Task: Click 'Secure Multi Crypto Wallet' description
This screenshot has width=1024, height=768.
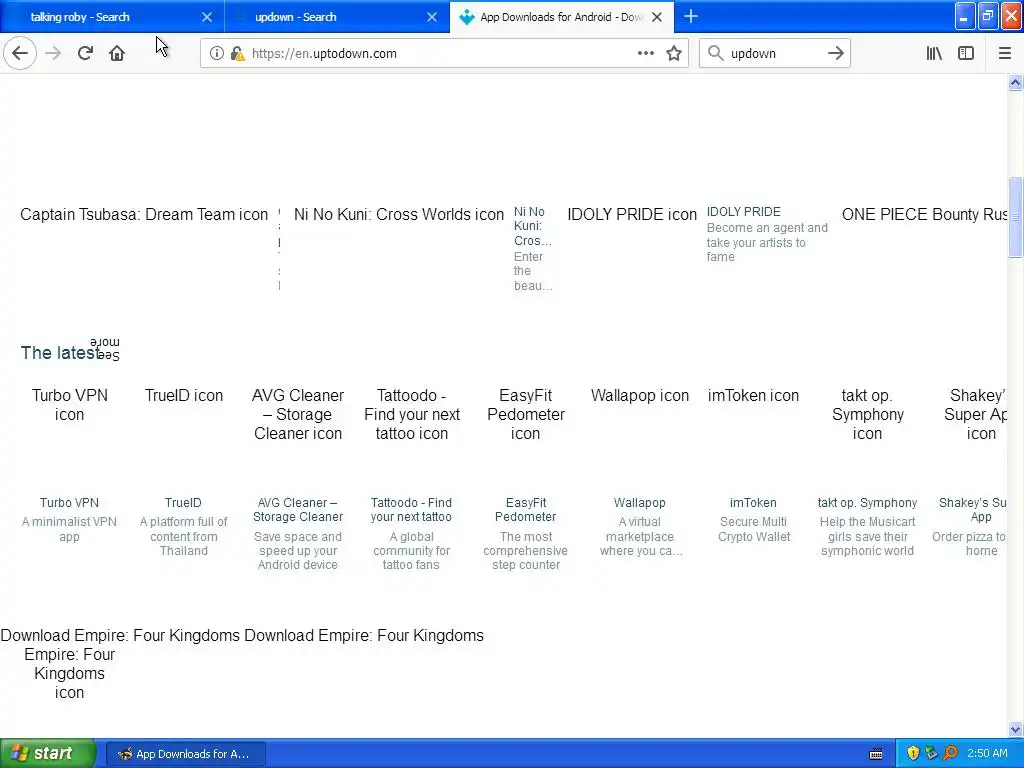Action: (x=754, y=529)
